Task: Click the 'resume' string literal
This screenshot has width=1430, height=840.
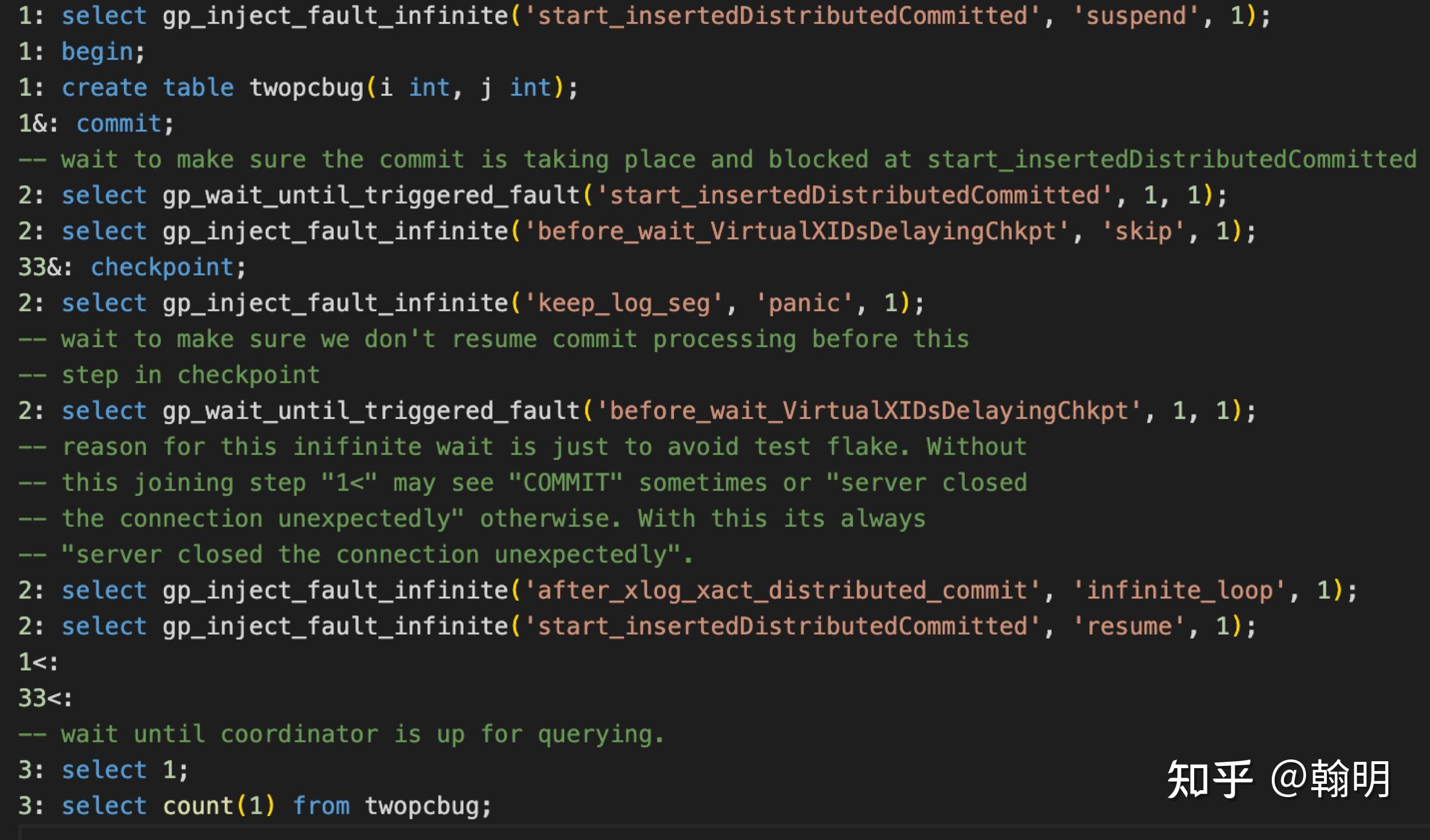Action: coord(1129,627)
